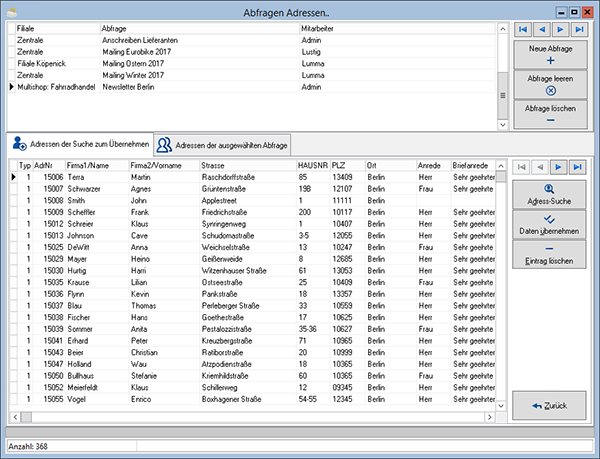
Task: Select the Mailing Winter 2017 query
Action: click(252, 75)
